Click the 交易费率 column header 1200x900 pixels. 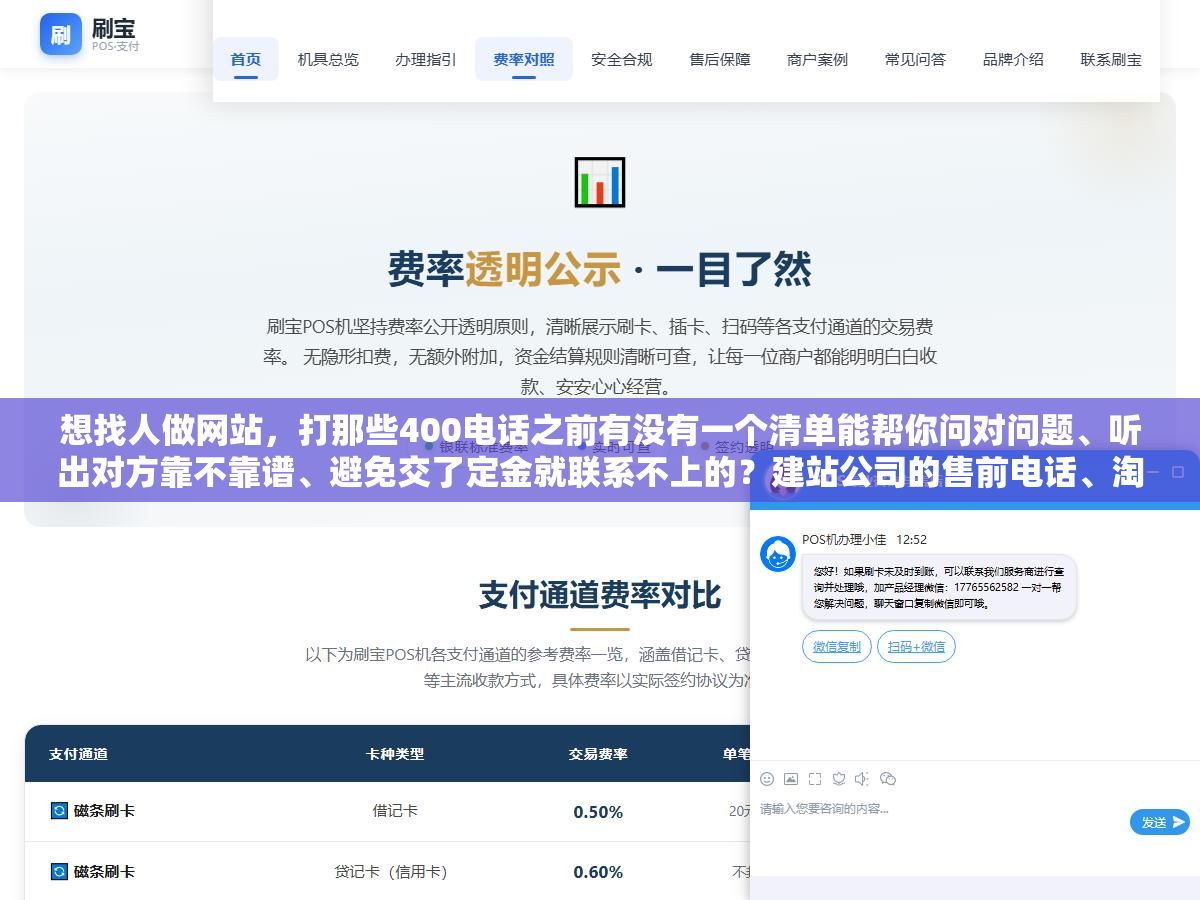[598, 754]
